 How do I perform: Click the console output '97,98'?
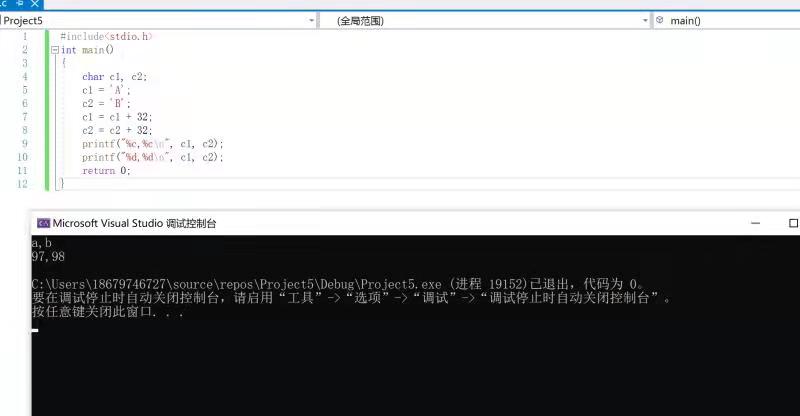48,256
